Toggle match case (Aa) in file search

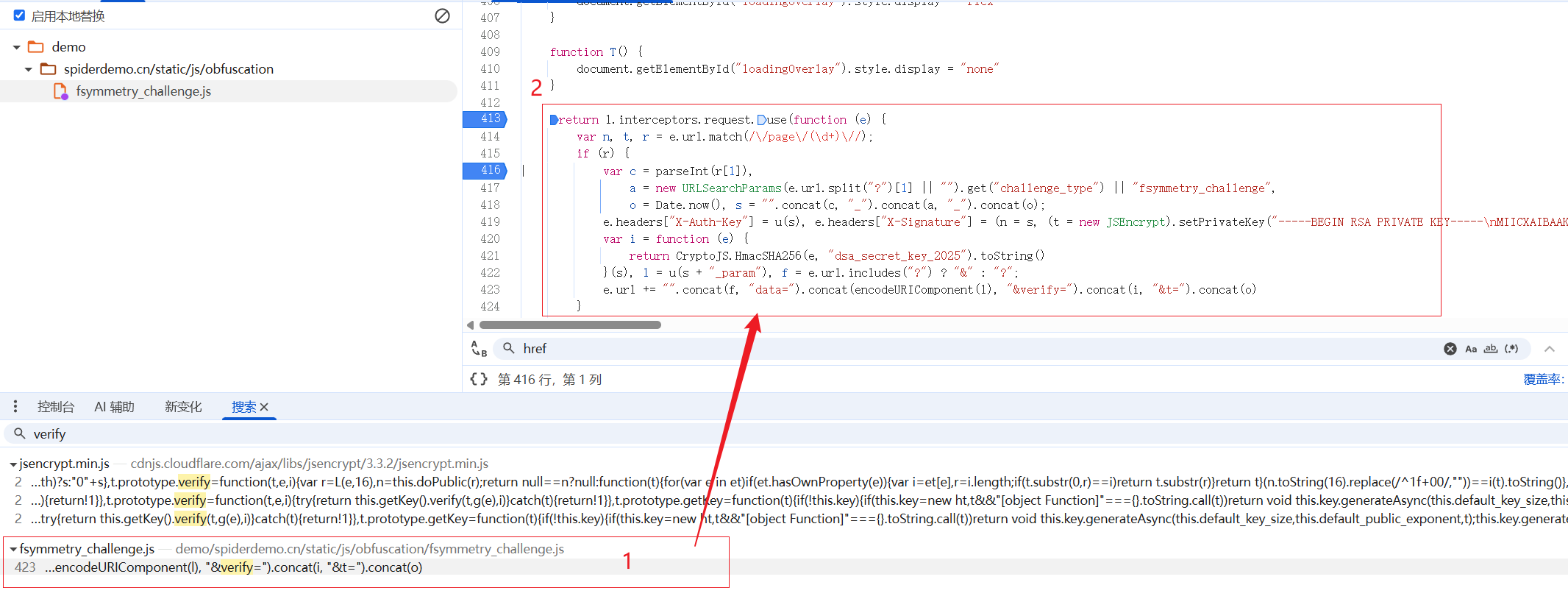tap(1470, 349)
